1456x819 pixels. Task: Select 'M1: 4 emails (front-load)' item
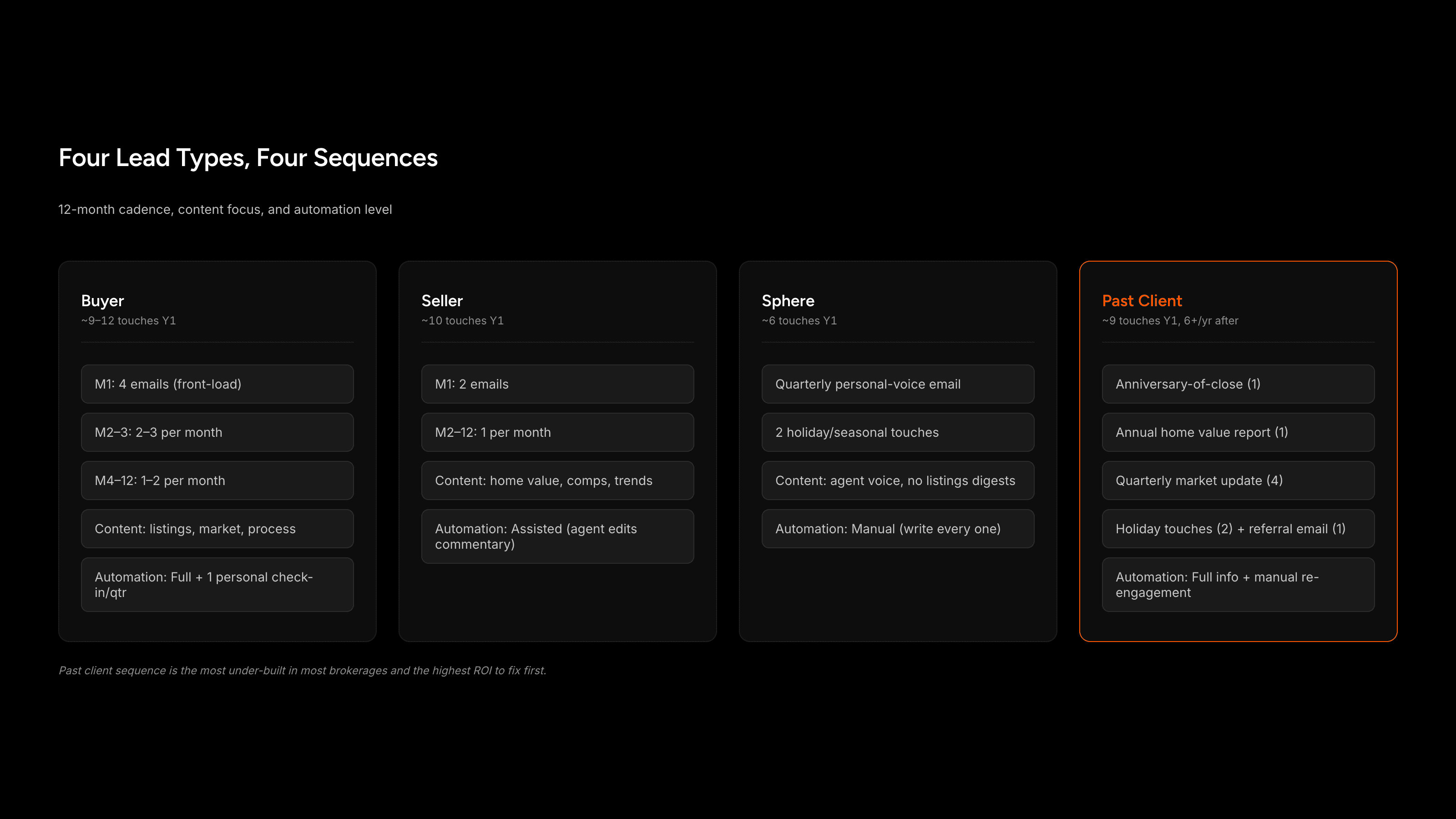pos(217,384)
